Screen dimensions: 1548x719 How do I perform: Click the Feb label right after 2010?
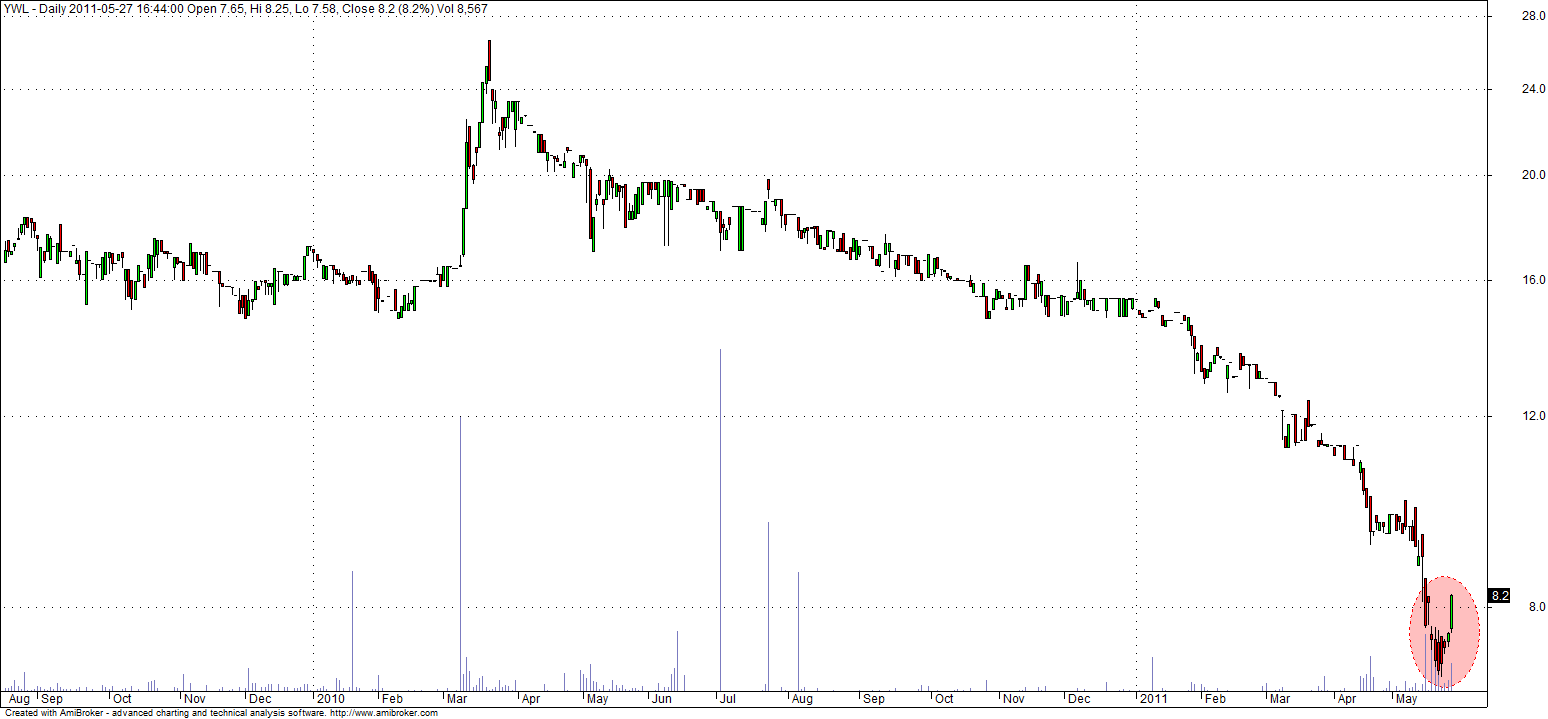391,698
